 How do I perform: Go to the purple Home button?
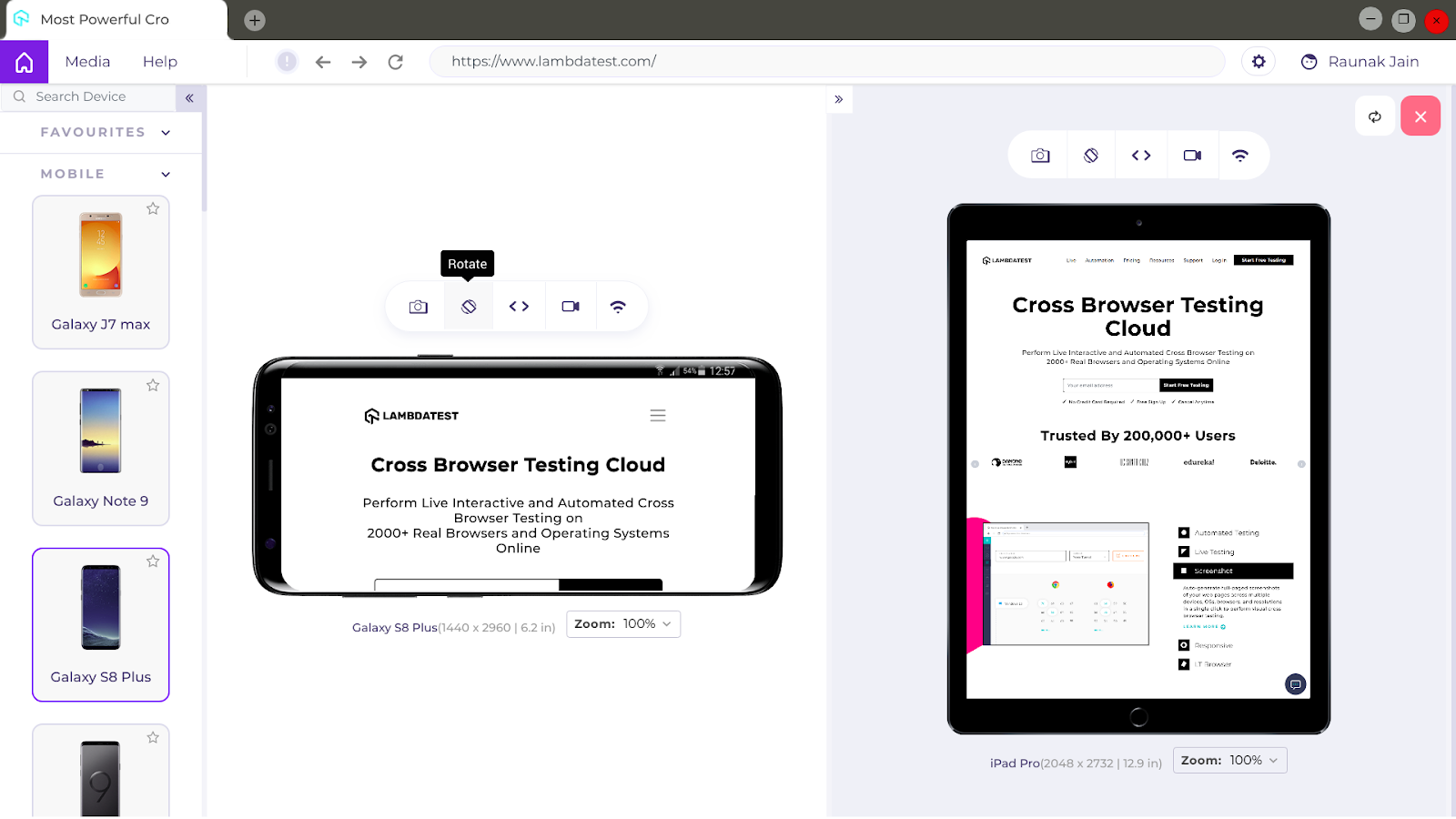[x=25, y=62]
